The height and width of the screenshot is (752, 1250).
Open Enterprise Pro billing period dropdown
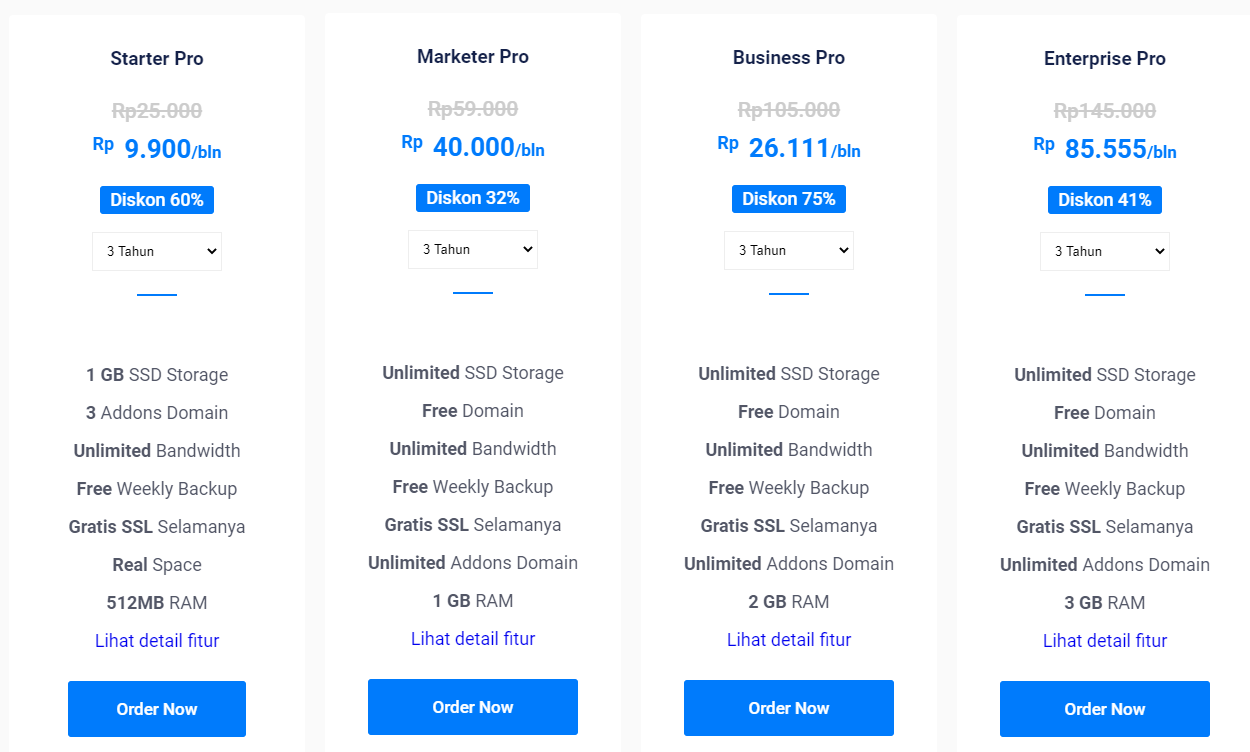pos(1105,251)
